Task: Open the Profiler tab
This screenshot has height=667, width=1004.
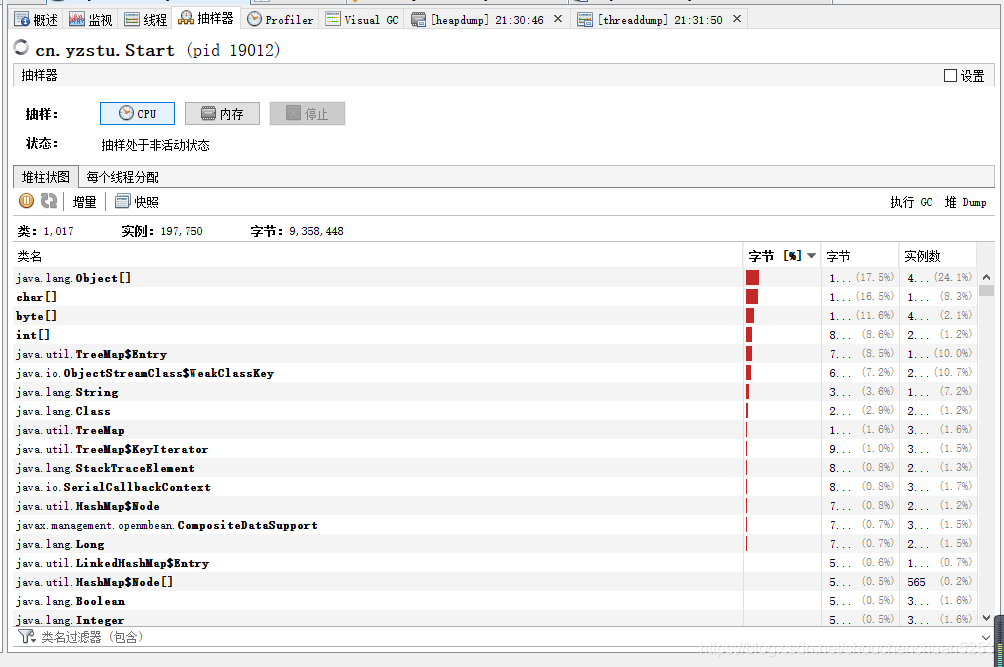Action: (280, 20)
